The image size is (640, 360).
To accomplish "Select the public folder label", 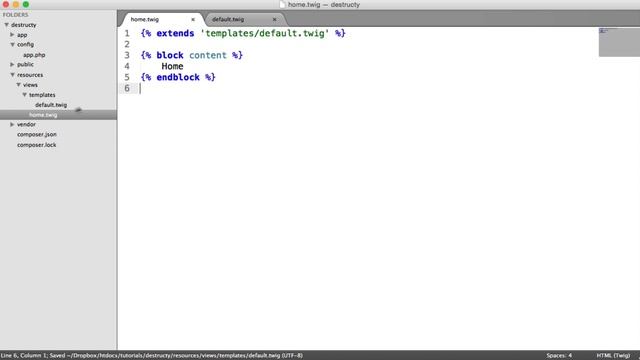I will 25,64.
